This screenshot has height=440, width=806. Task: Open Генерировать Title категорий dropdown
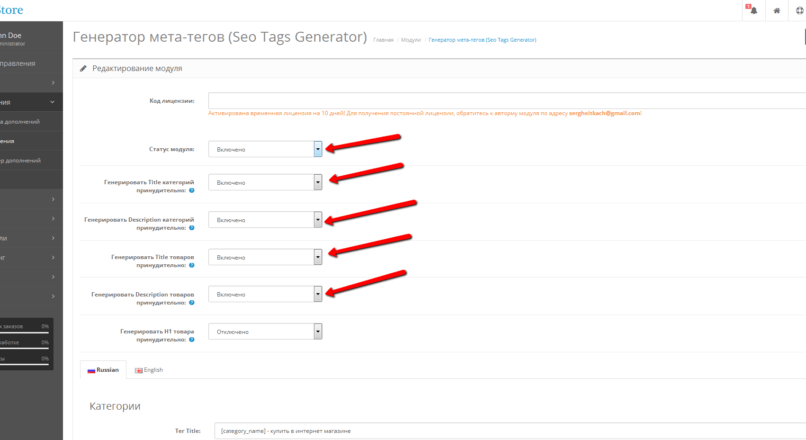click(265, 182)
